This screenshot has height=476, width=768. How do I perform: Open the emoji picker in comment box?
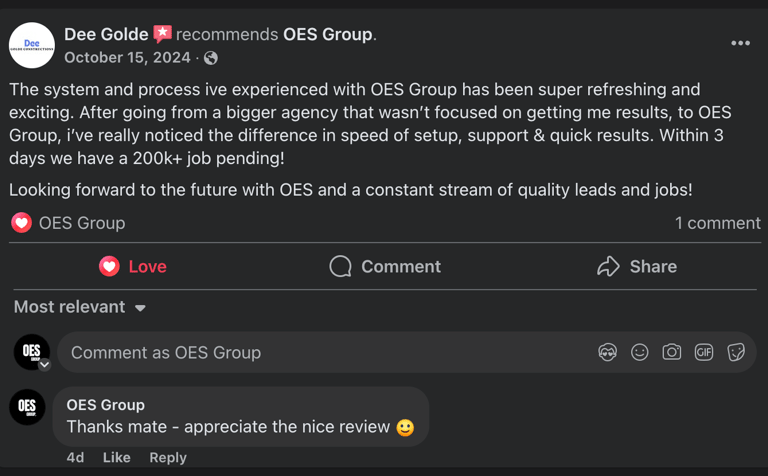click(640, 352)
